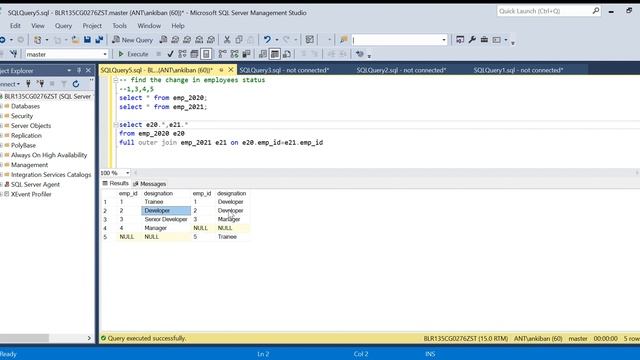Open the Tools menu
The image size is (640, 360).
coord(120,26)
